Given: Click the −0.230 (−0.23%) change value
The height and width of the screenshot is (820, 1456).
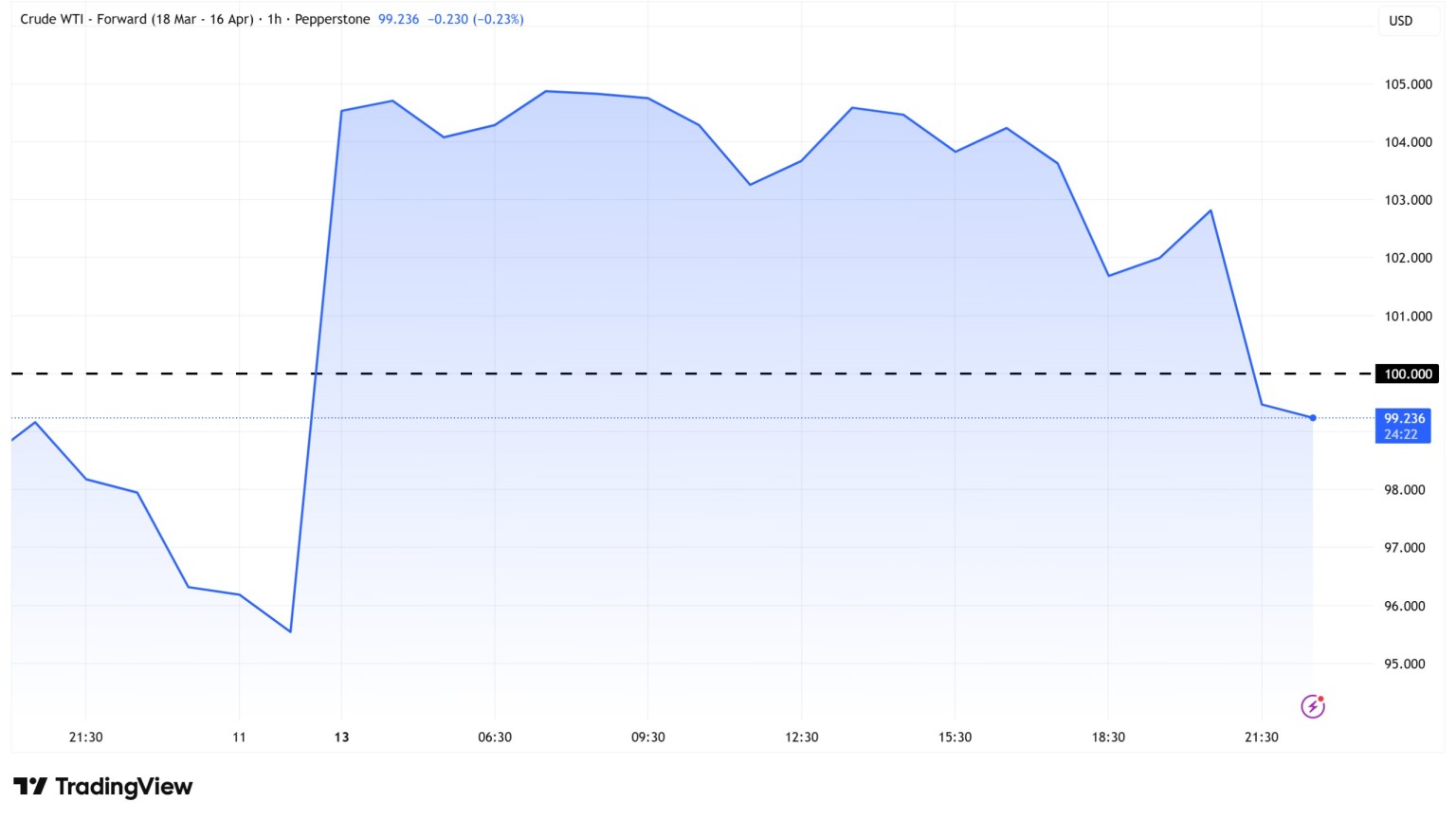Looking at the screenshot, I should (x=476, y=19).
